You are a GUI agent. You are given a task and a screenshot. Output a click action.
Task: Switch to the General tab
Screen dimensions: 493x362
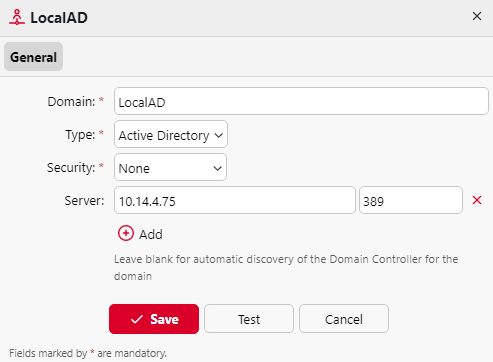click(x=33, y=57)
